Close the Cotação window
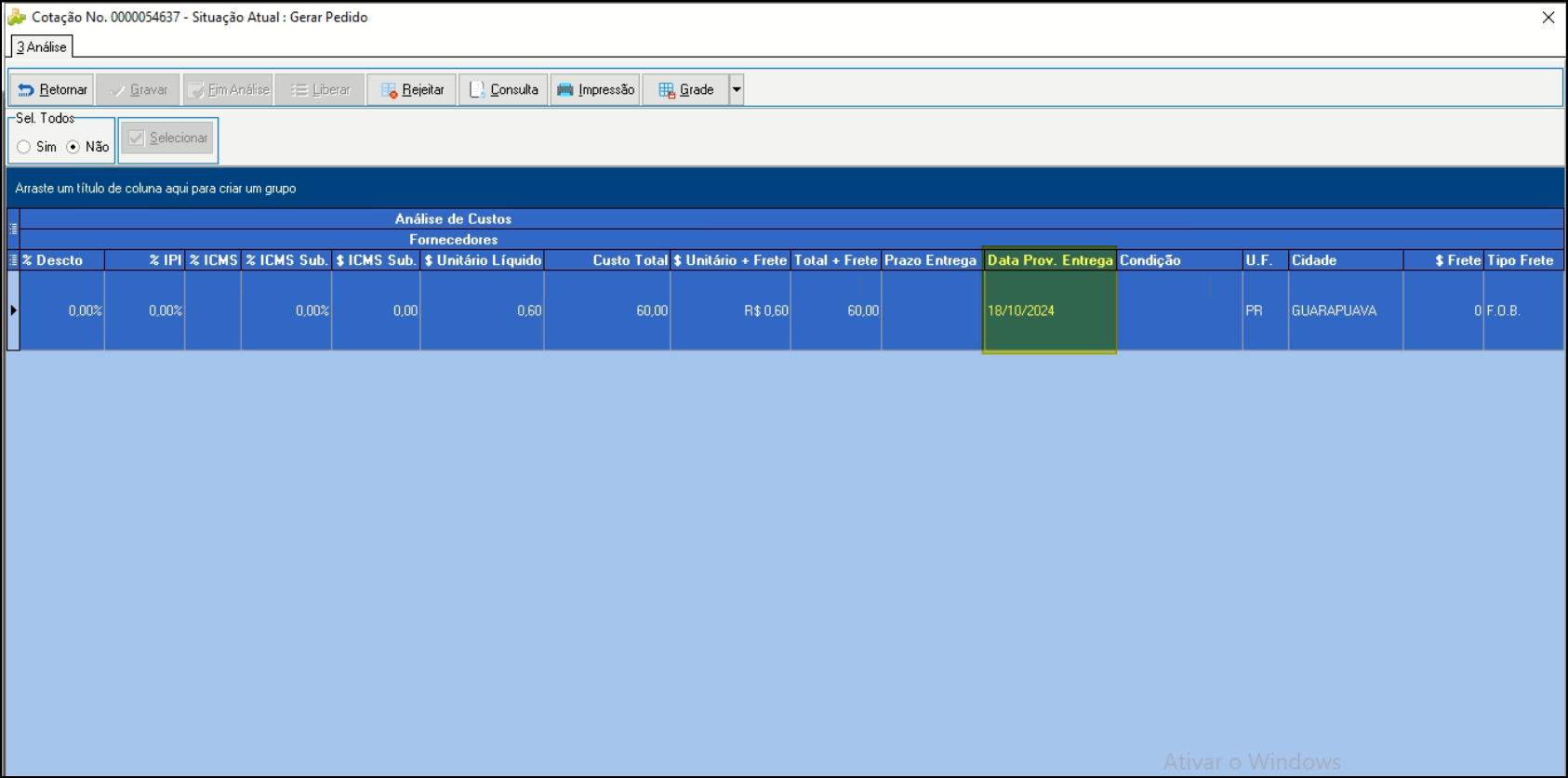The image size is (1568, 778). click(1548, 18)
